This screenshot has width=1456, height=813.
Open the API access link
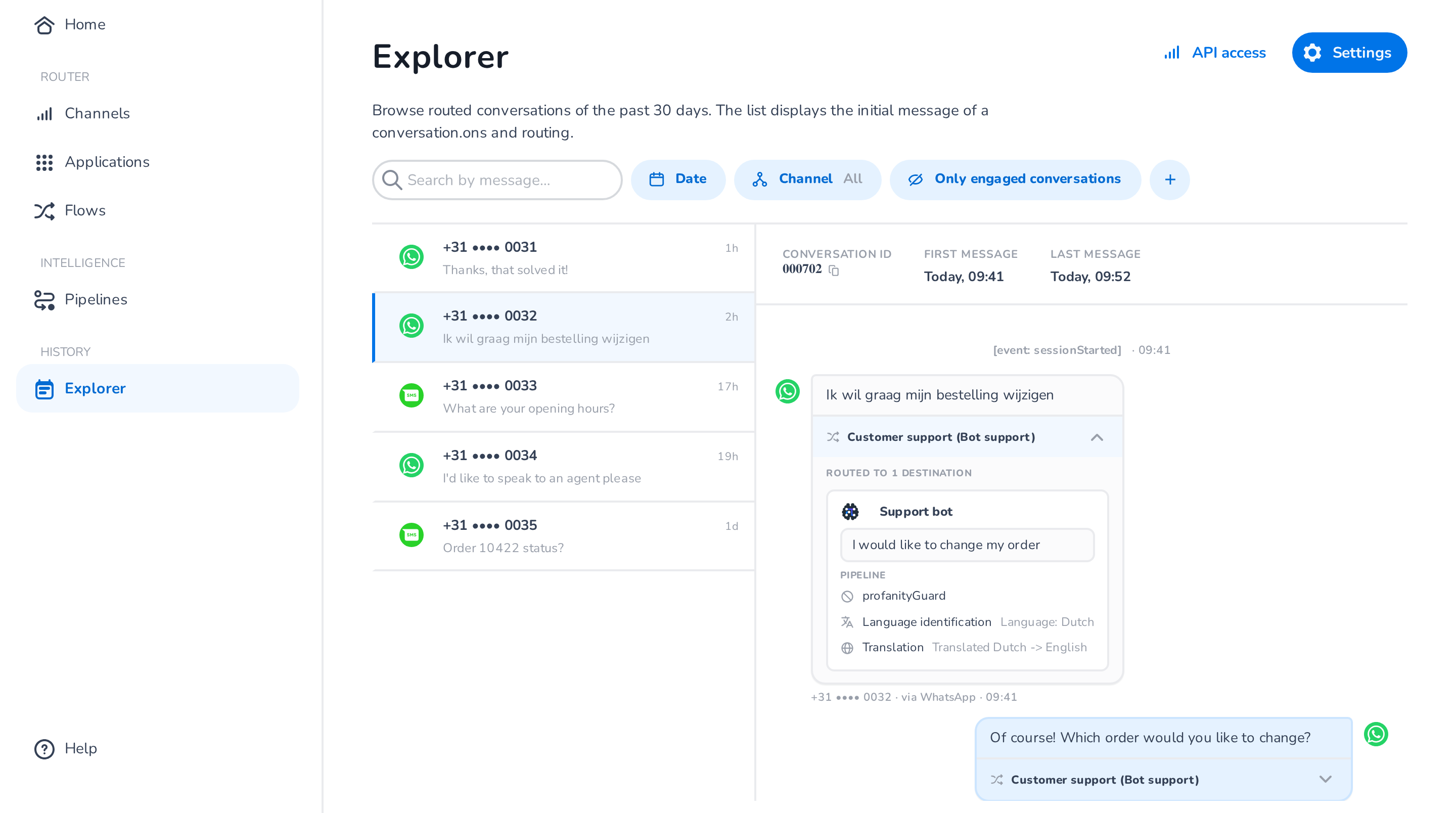tap(1214, 53)
